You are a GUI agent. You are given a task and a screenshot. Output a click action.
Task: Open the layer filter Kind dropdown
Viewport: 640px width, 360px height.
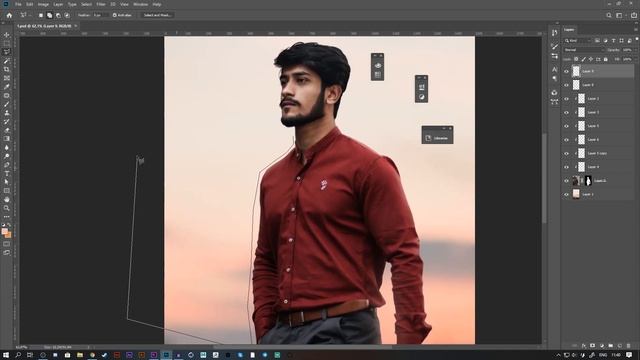(578, 40)
